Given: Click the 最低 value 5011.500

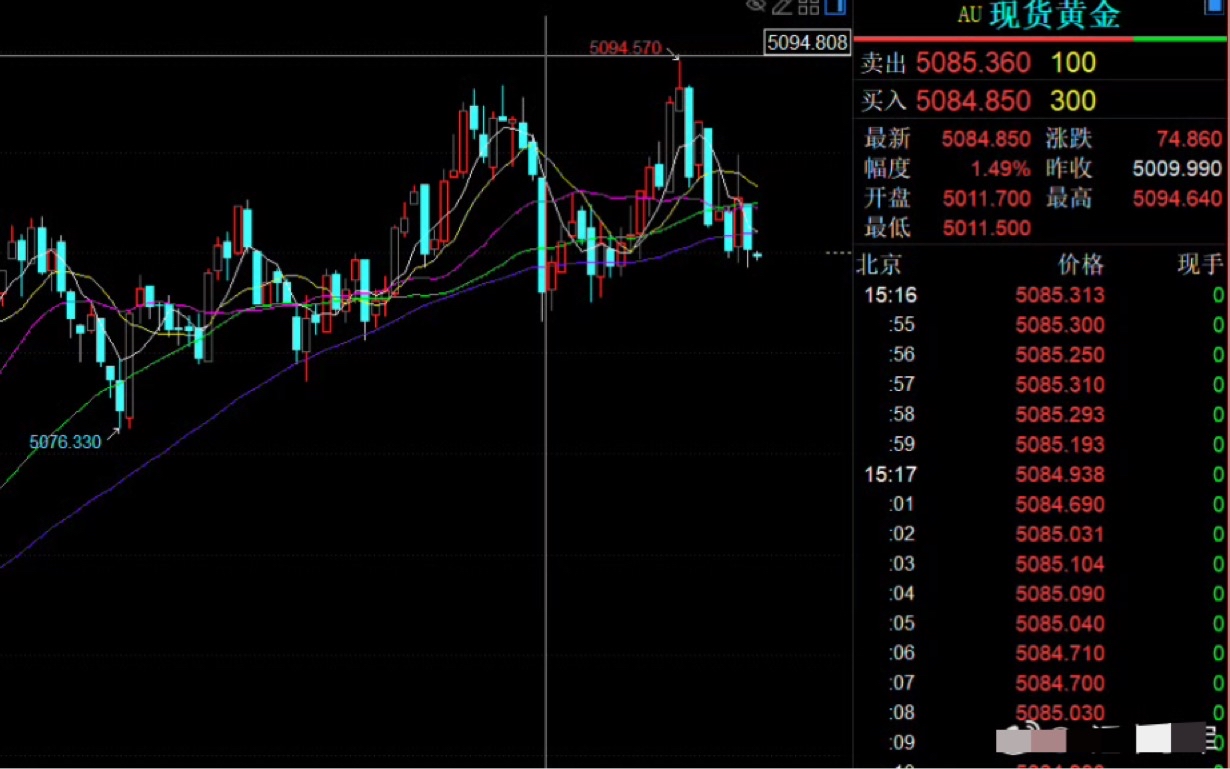Looking at the screenshot, I should coord(986,228).
